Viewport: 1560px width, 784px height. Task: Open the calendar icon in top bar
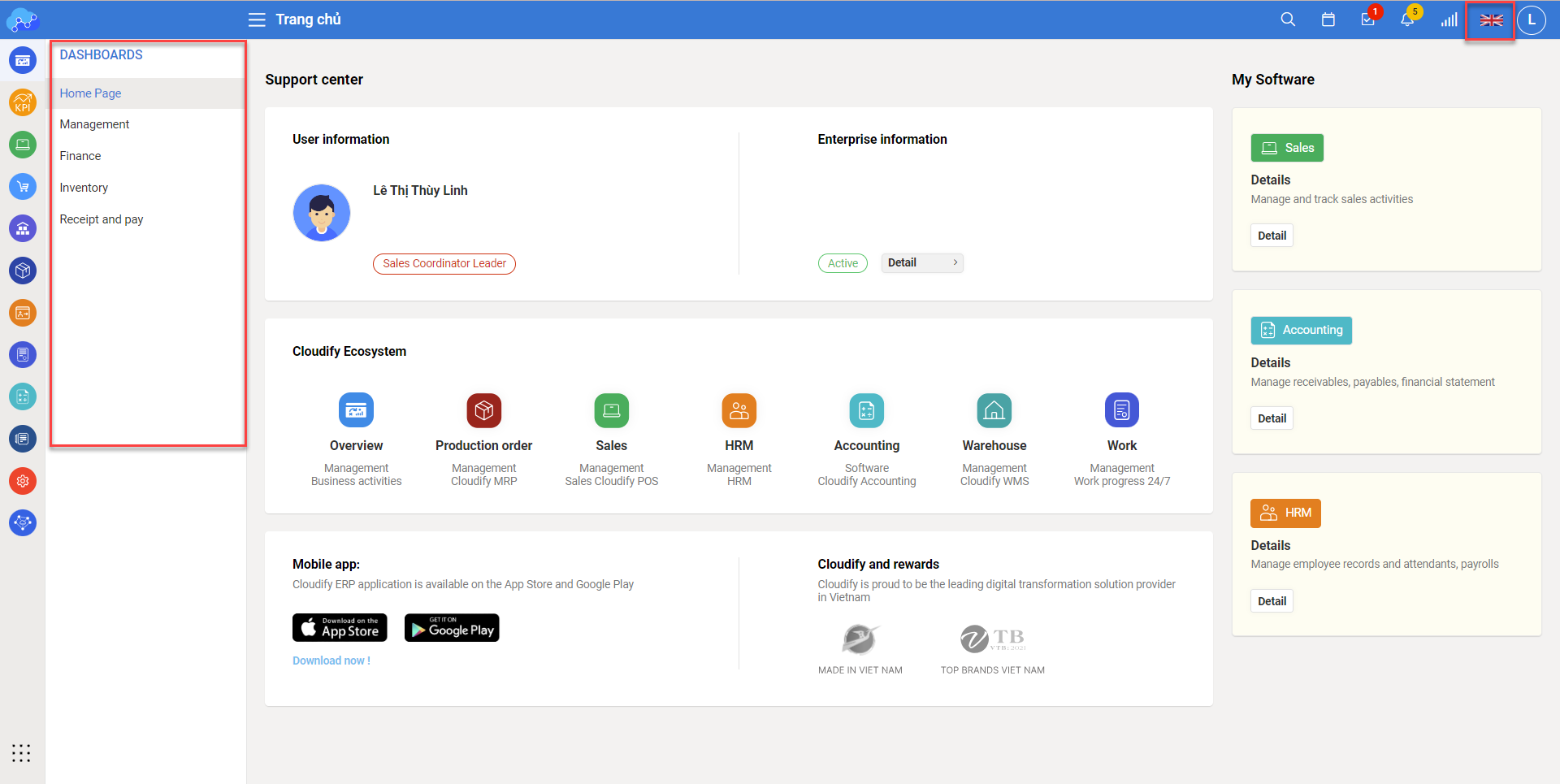1328,19
